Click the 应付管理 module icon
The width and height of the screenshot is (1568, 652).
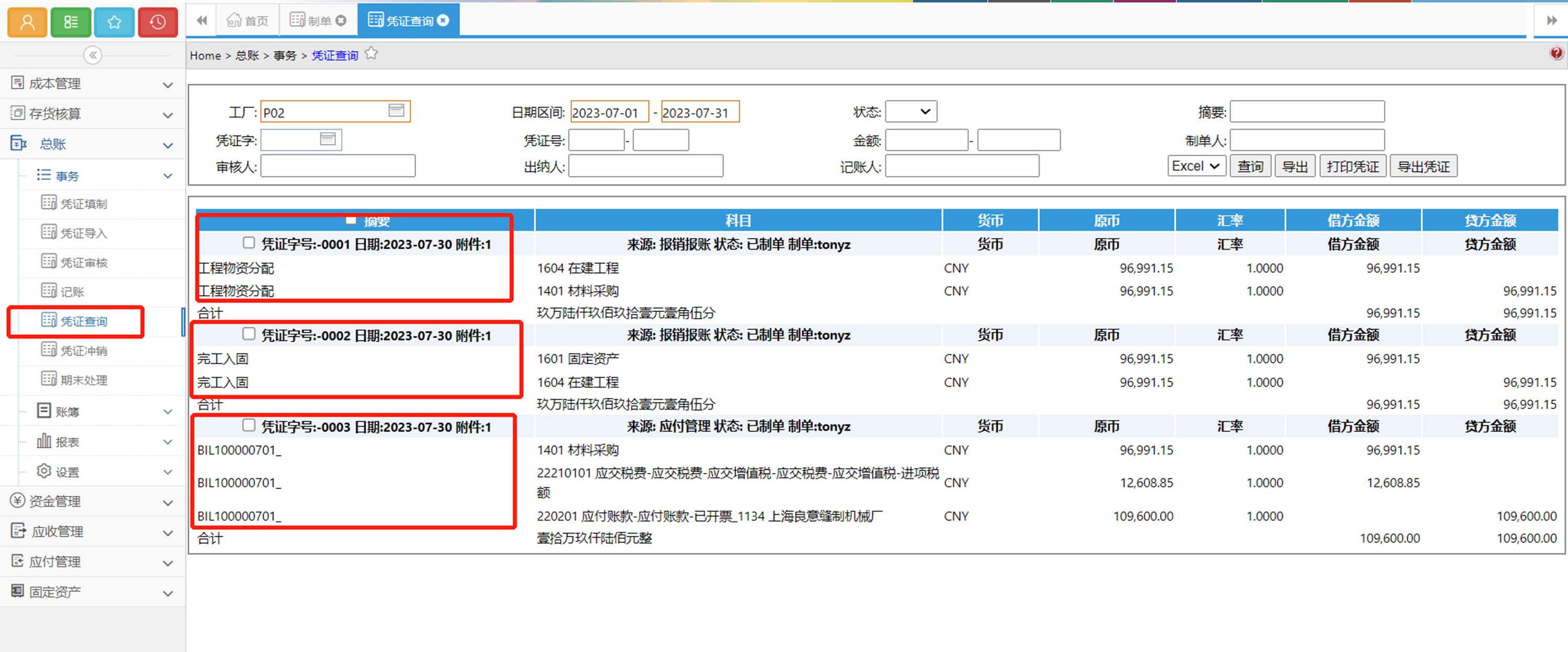pyautogui.click(x=18, y=561)
